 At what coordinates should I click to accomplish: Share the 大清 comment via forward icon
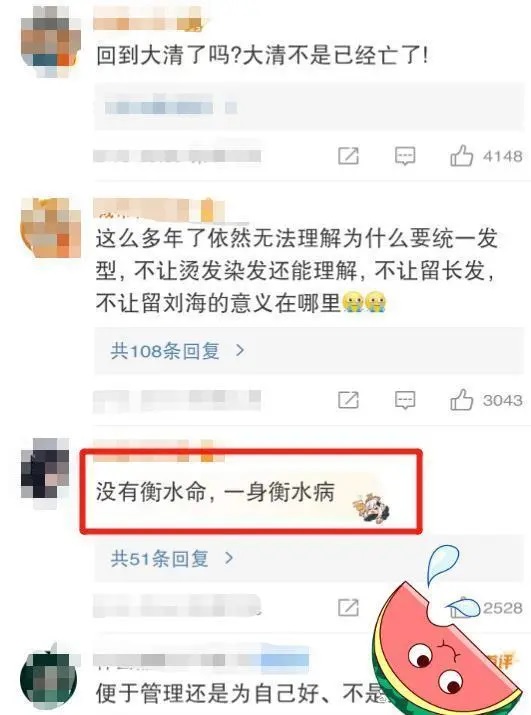pyautogui.click(x=348, y=156)
